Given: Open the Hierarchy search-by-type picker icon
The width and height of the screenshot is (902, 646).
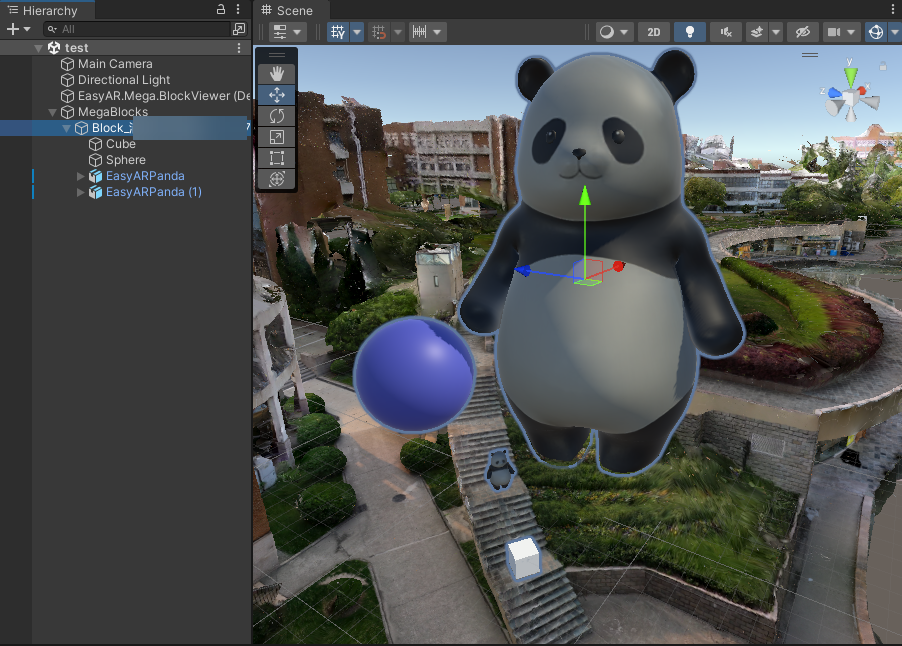Looking at the screenshot, I should (x=239, y=30).
